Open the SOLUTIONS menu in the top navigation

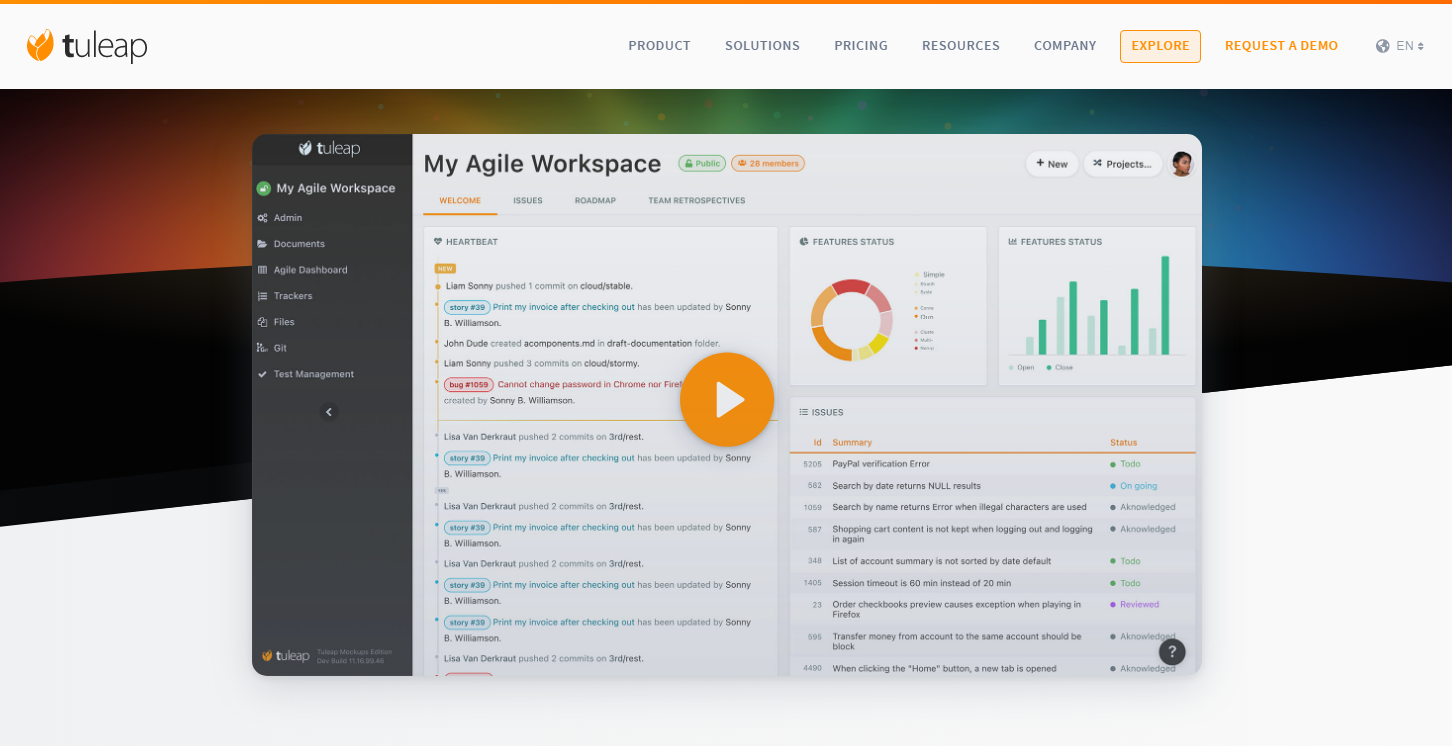(762, 45)
